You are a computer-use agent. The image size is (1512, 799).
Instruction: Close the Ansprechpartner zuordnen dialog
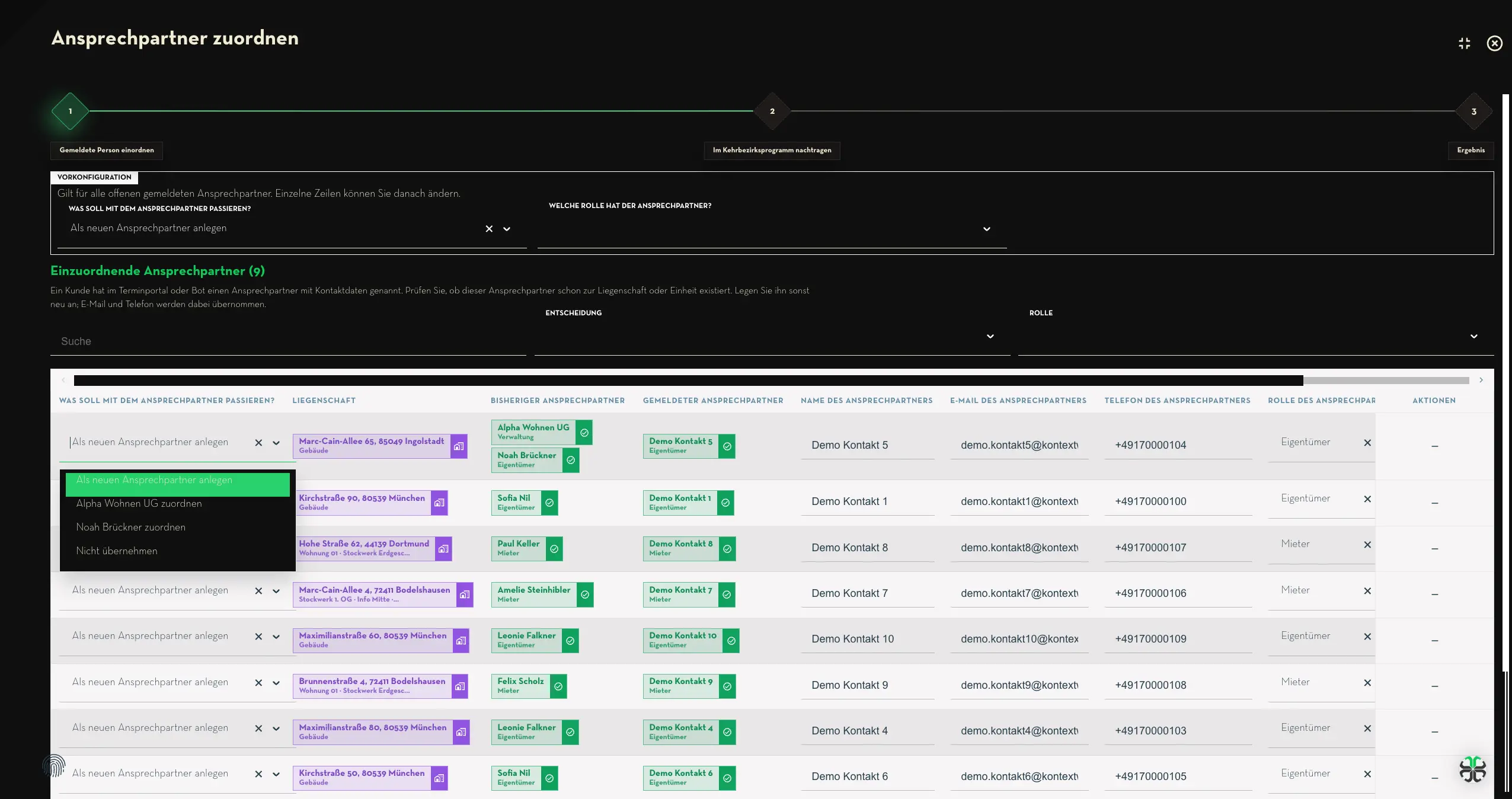(x=1494, y=43)
